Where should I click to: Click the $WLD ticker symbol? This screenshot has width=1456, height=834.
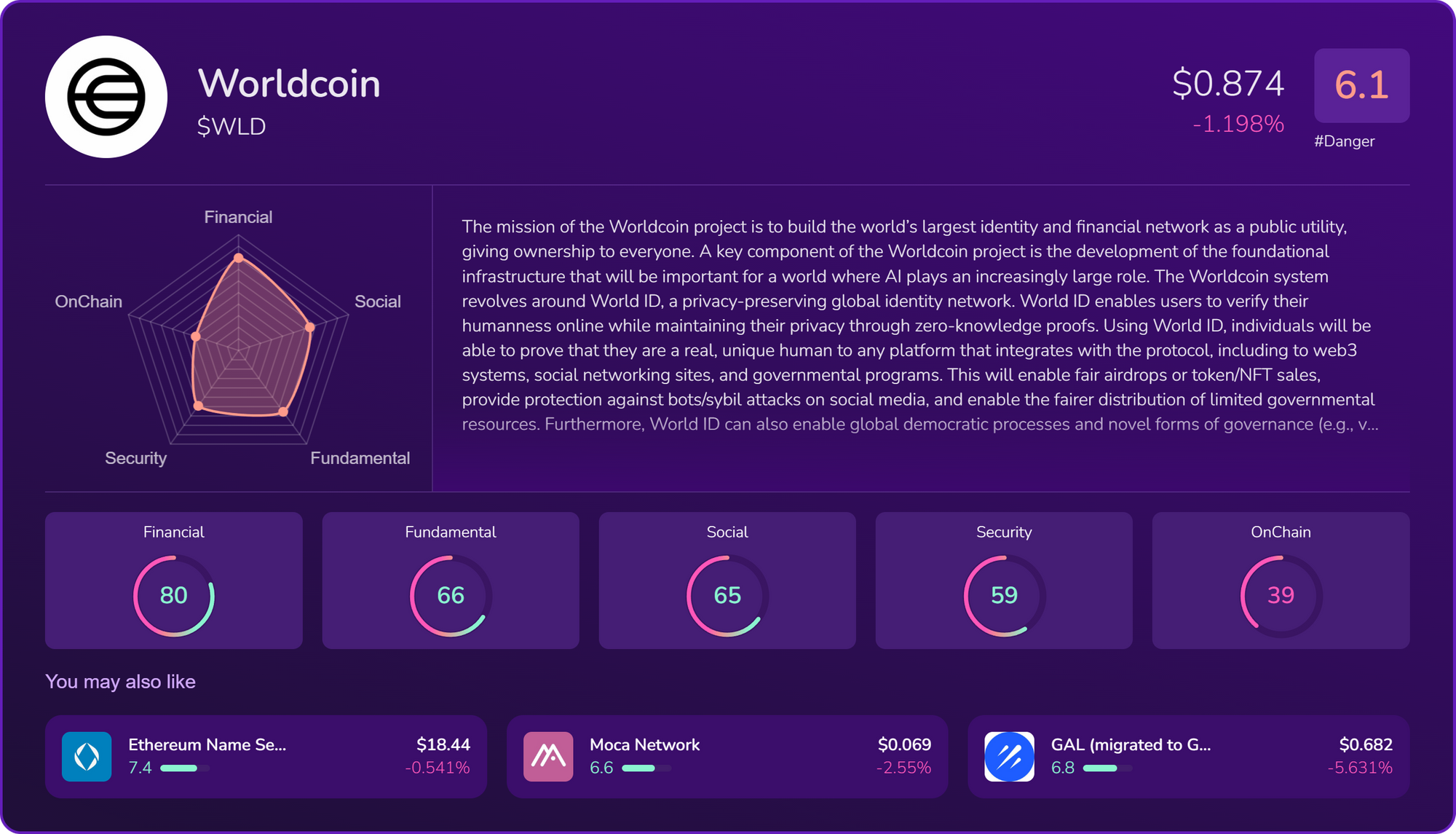click(232, 127)
